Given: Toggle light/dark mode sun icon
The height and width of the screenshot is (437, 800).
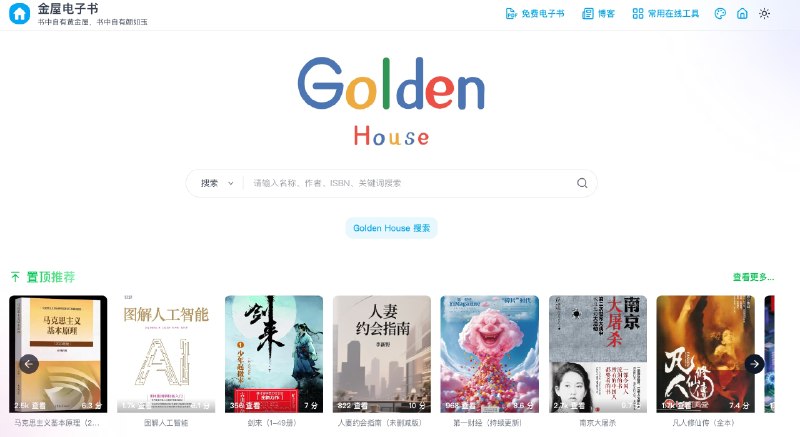Looking at the screenshot, I should (x=764, y=14).
